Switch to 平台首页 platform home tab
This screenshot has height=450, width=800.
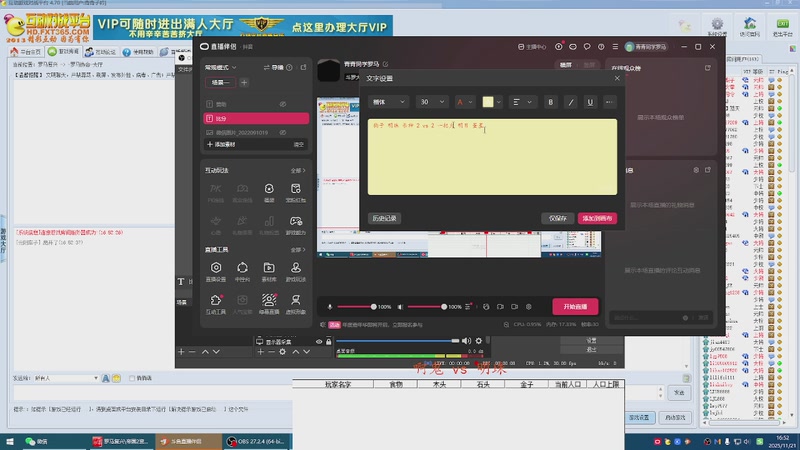pos(26,52)
